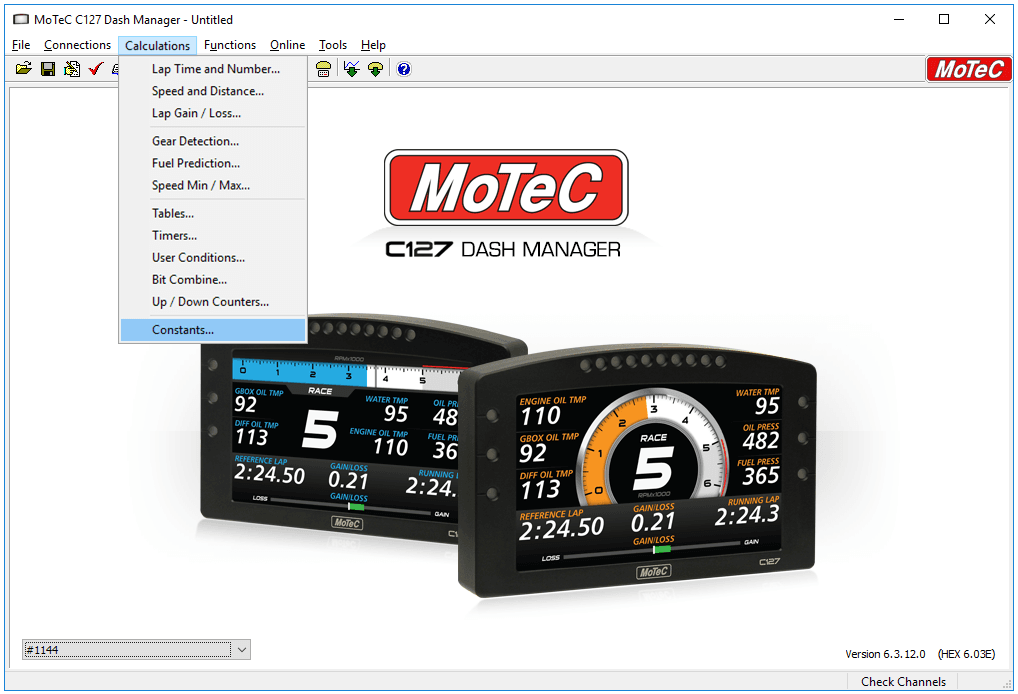The image size is (1018, 694).
Task: Open the Help menu
Action: 373,45
